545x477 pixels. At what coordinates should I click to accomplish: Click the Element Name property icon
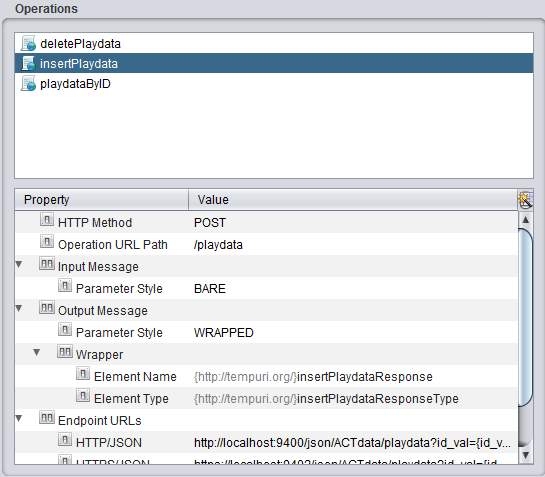click(83, 374)
